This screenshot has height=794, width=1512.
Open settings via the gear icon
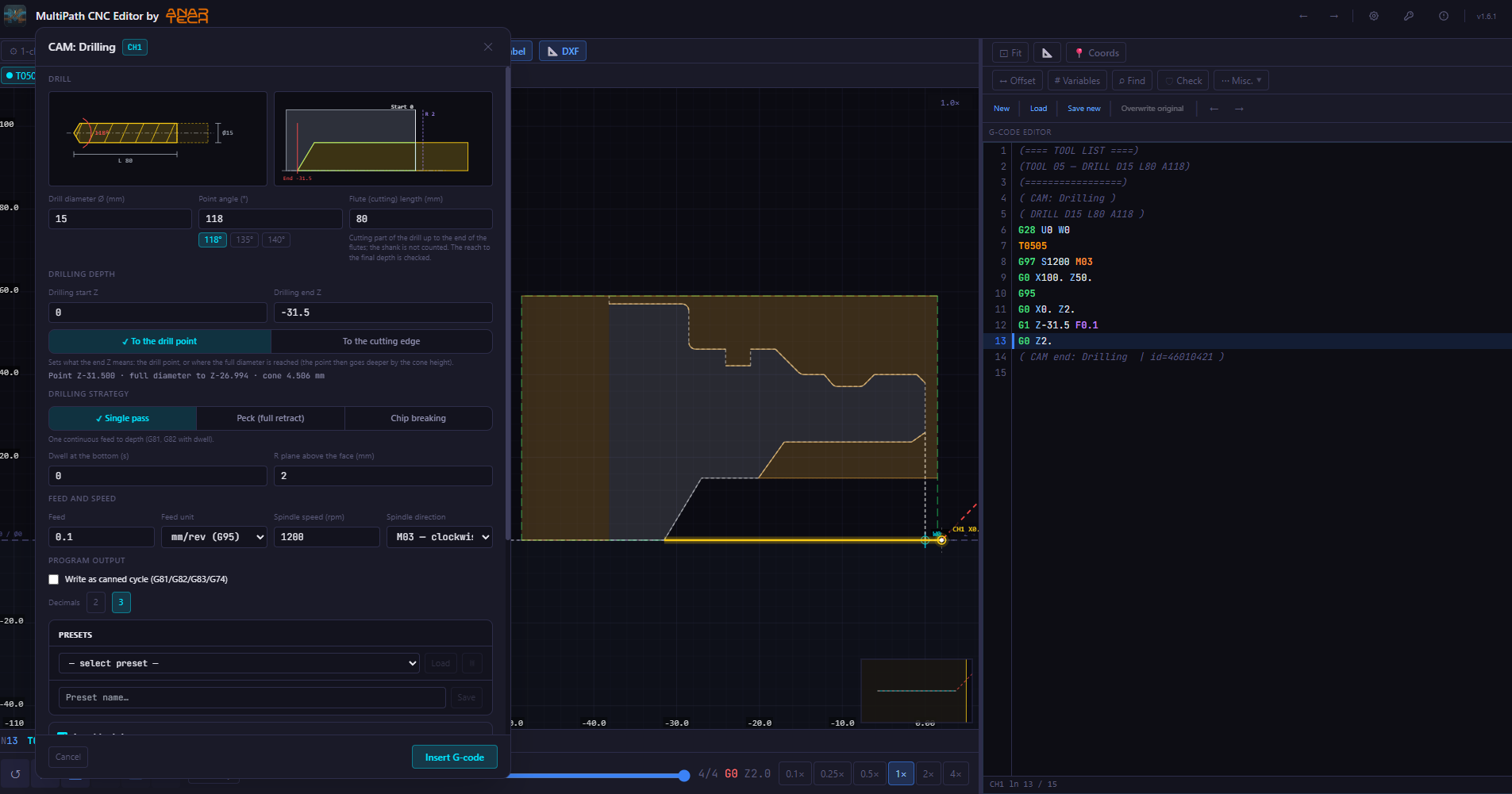pyautogui.click(x=1374, y=16)
